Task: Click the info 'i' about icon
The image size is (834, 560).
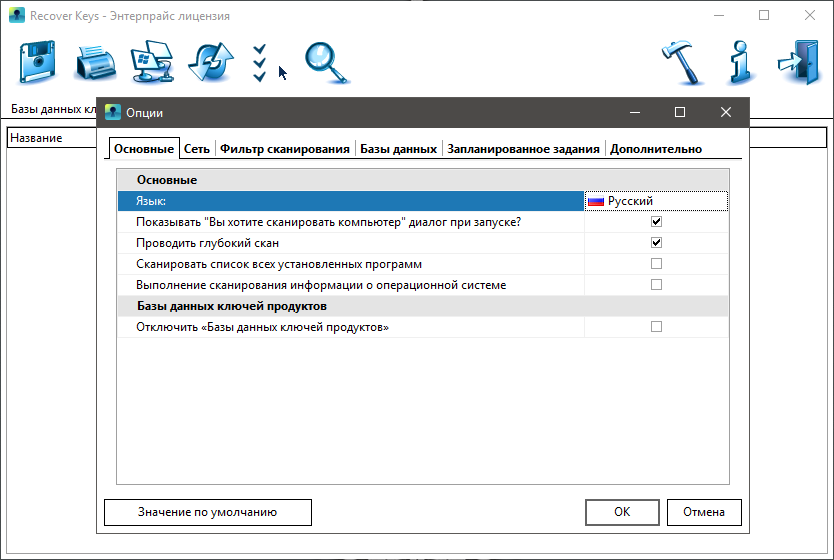Action: (740, 63)
